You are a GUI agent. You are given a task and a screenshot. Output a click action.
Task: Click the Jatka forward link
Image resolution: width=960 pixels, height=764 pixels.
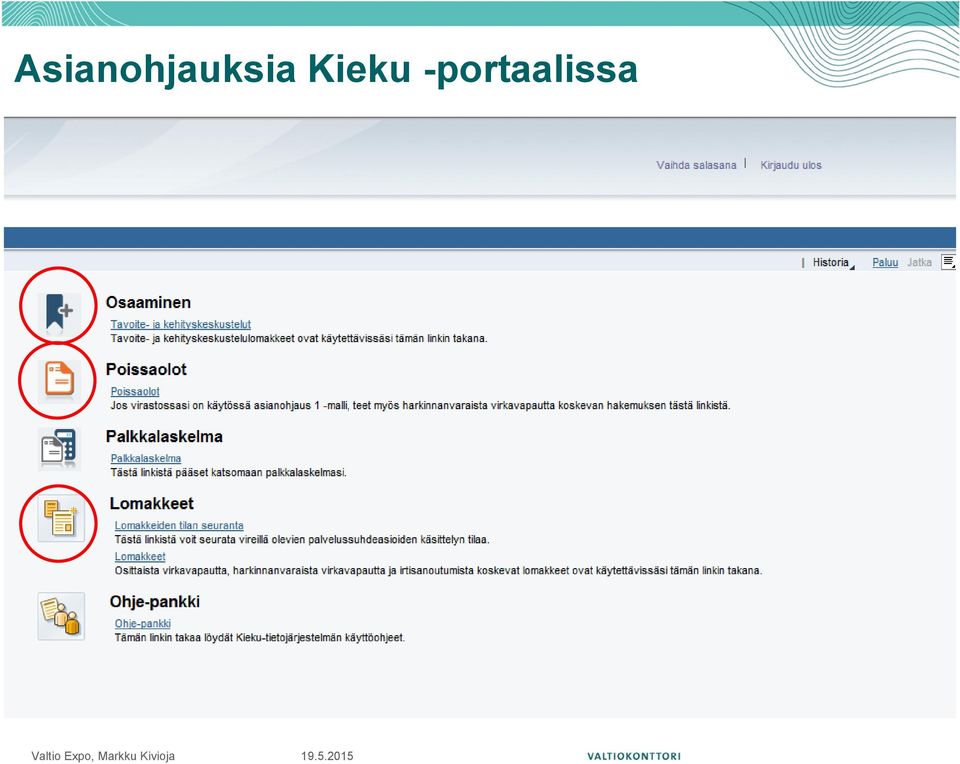919,263
